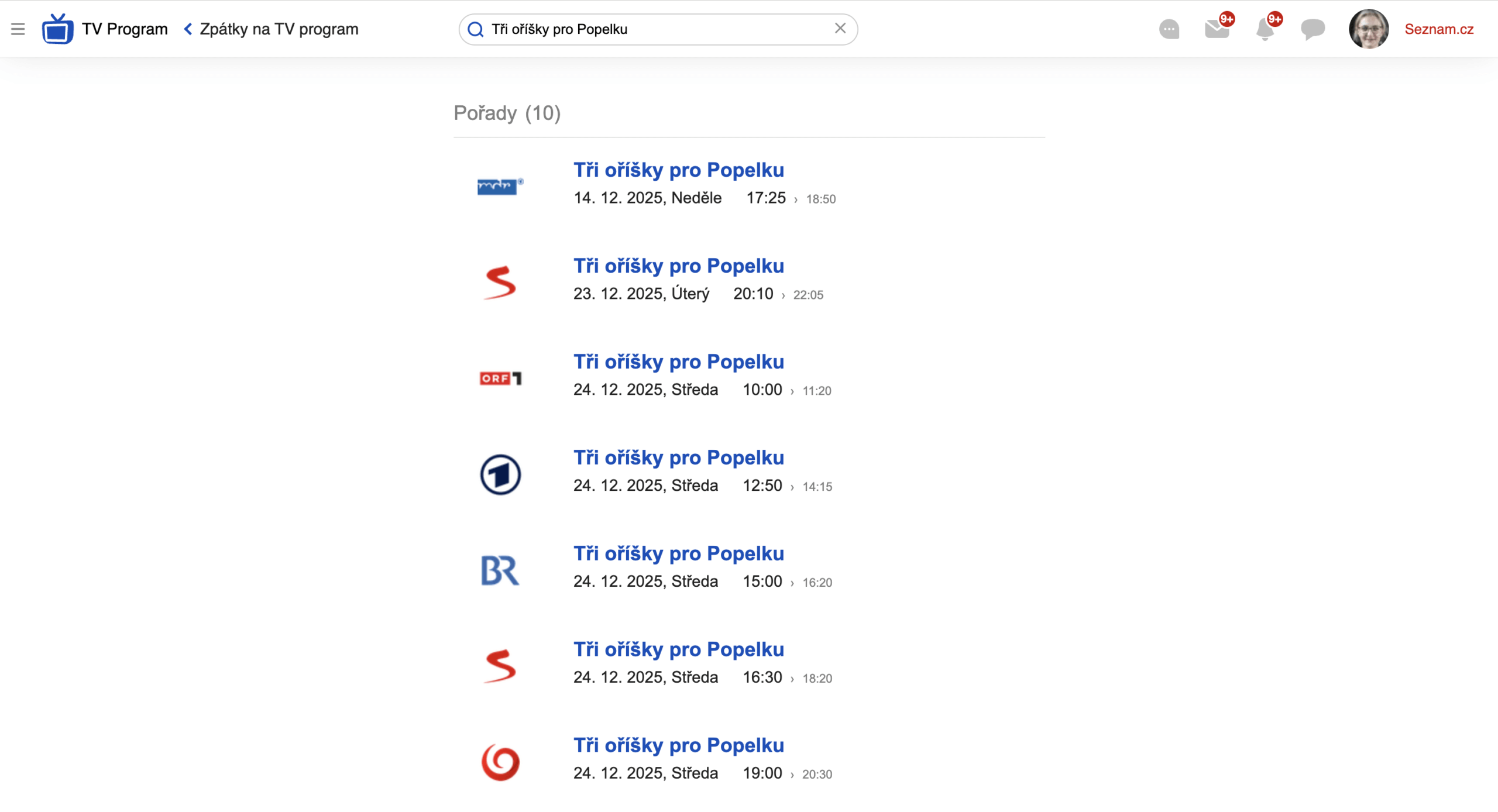Screen dimensions: 1498x812
Task: Open the notifications bell
Action: (x=1265, y=29)
